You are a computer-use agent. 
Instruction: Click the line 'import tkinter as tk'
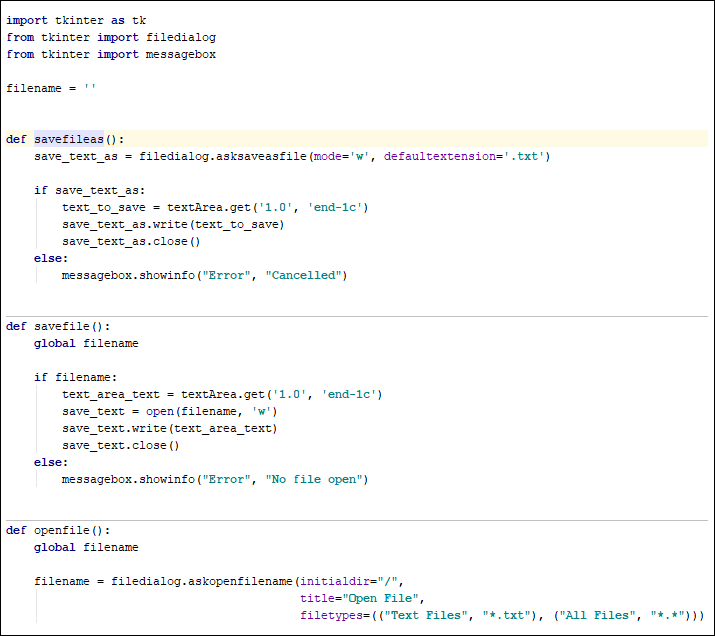click(x=76, y=21)
